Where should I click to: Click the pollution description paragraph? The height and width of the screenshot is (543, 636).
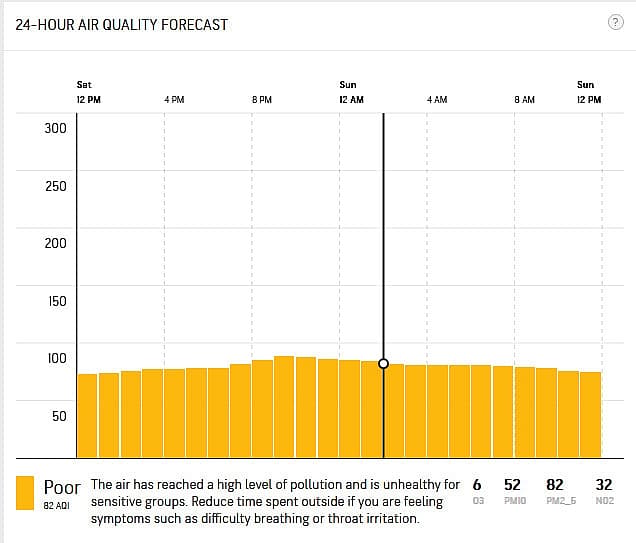(275, 501)
